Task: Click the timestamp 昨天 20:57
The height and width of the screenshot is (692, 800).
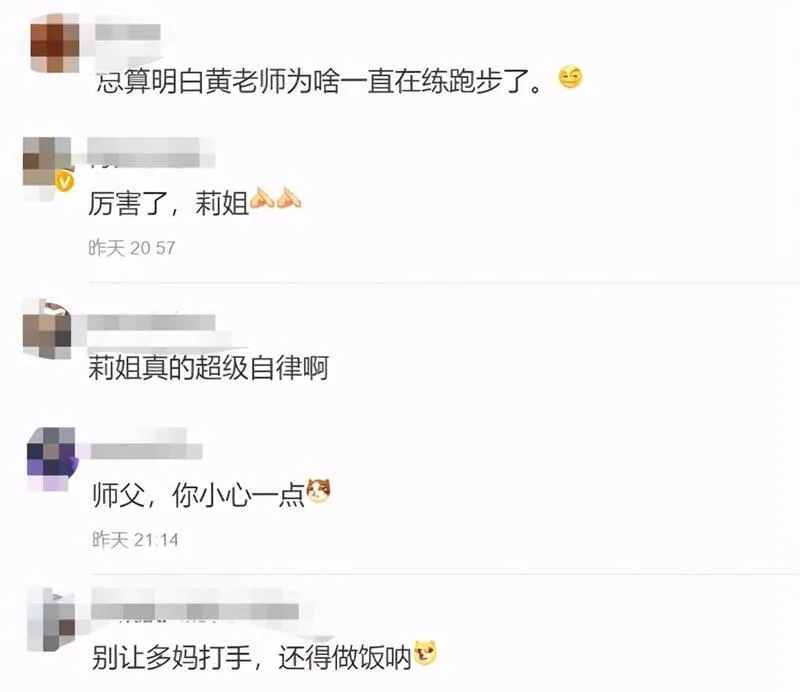Action: coord(132,248)
